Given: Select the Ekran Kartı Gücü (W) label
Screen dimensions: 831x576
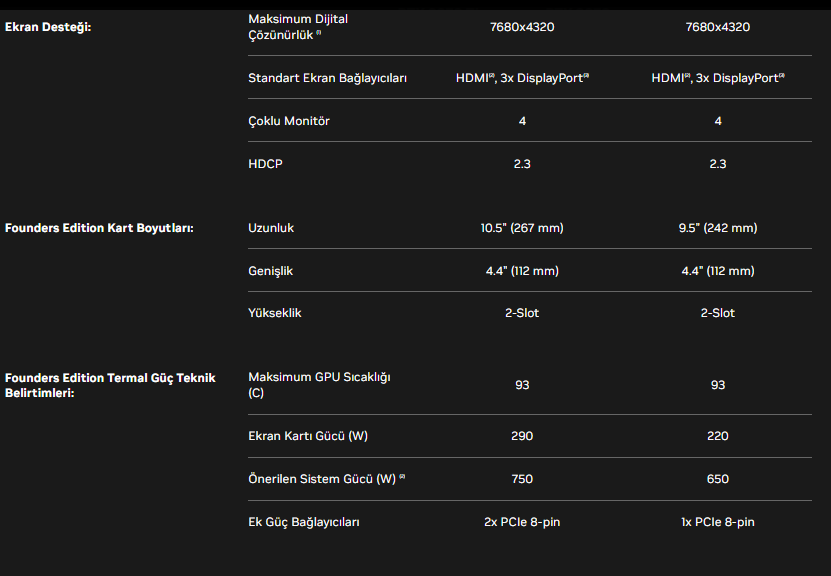Looking at the screenshot, I should 308,436.
